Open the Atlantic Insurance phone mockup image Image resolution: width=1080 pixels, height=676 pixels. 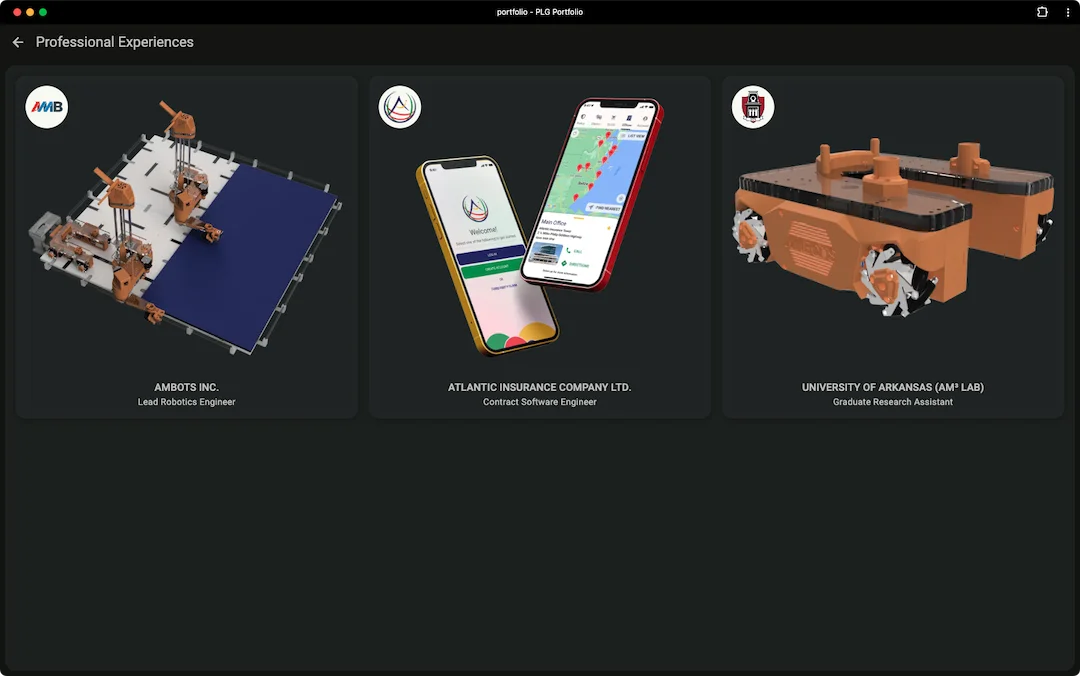[x=539, y=227]
